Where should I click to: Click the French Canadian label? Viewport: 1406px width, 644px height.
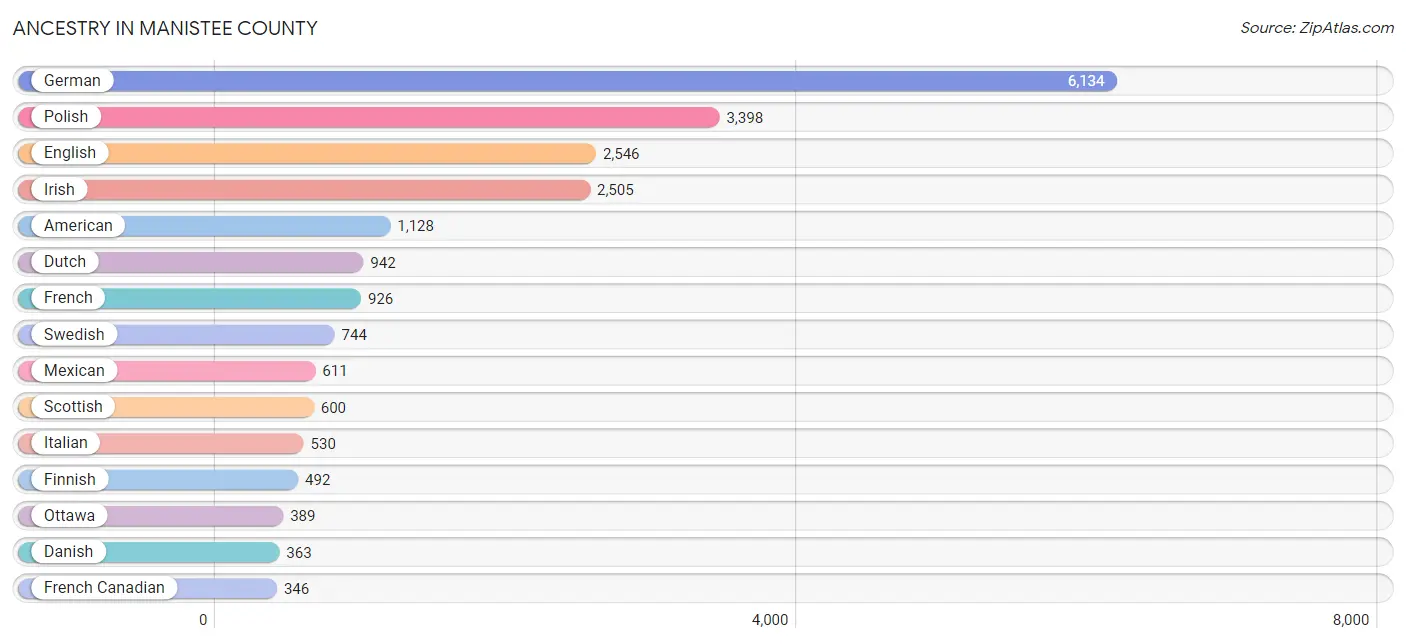(x=104, y=588)
